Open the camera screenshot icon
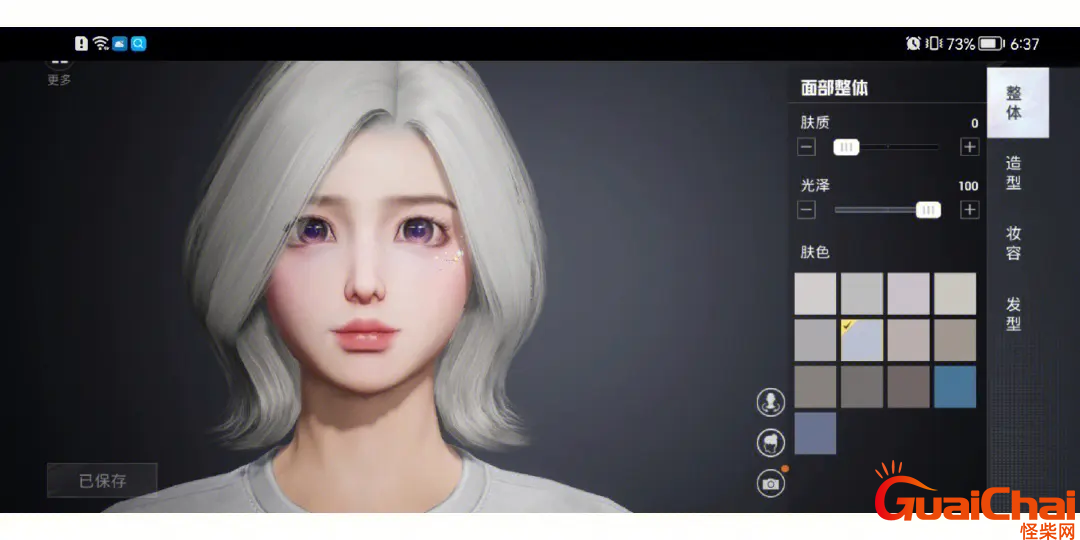Image resolution: width=1080 pixels, height=540 pixels. click(770, 484)
